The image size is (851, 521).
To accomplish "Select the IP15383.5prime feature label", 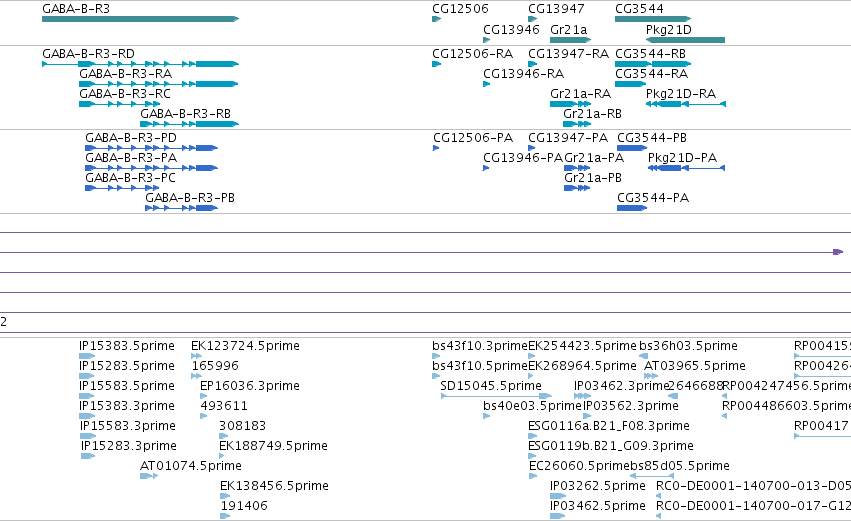I will tap(127, 346).
